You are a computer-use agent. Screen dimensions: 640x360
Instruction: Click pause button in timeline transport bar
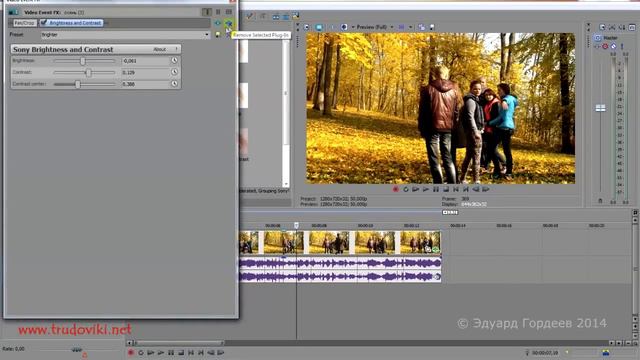click(171, 353)
